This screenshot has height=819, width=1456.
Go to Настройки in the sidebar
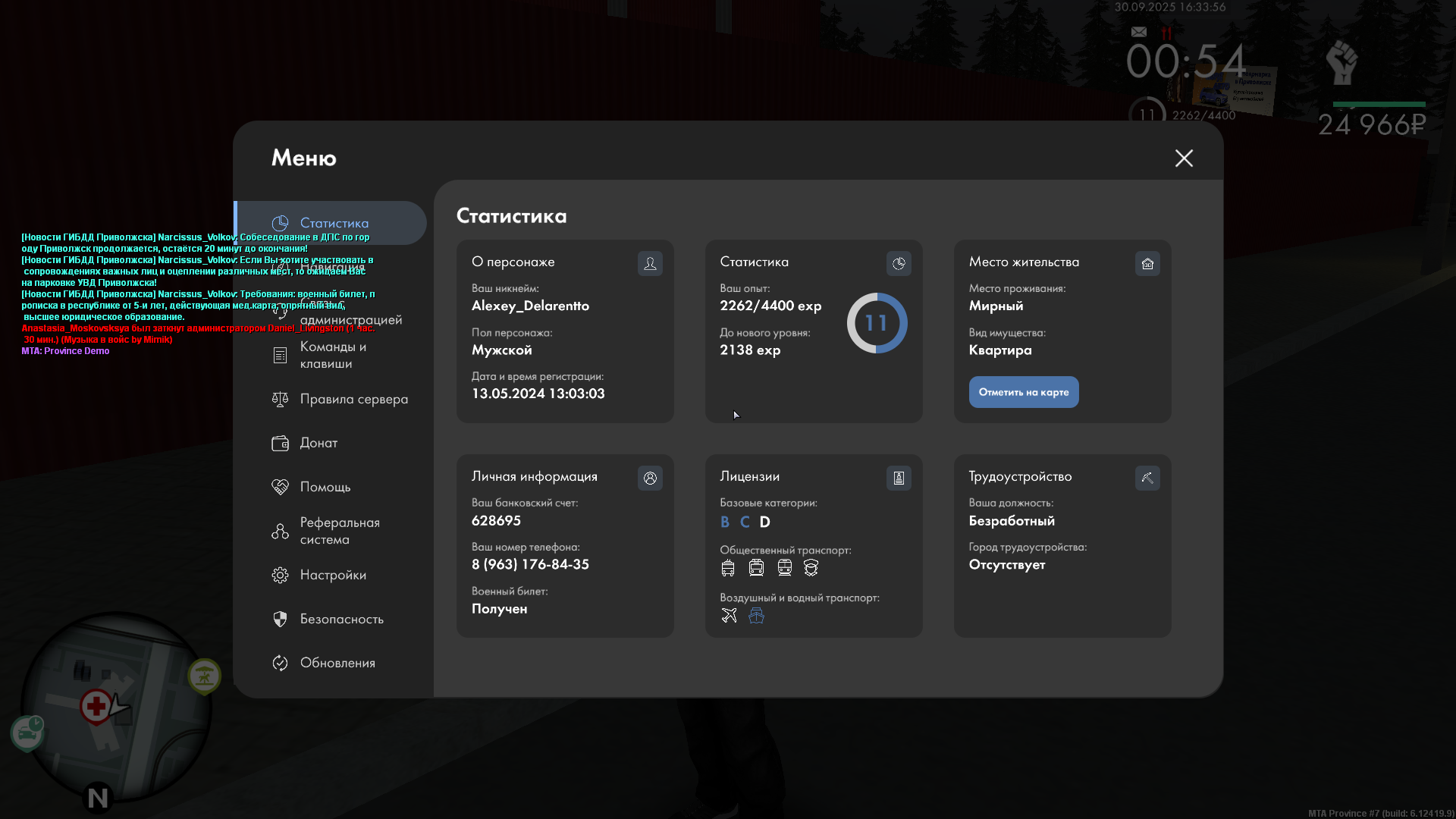333,575
